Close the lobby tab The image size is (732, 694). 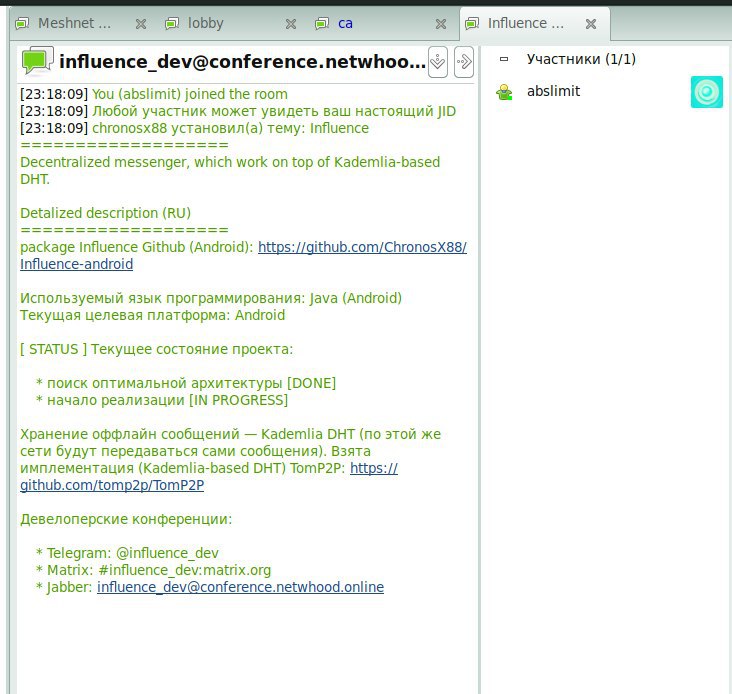pyautogui.click(x=291, y=24)
